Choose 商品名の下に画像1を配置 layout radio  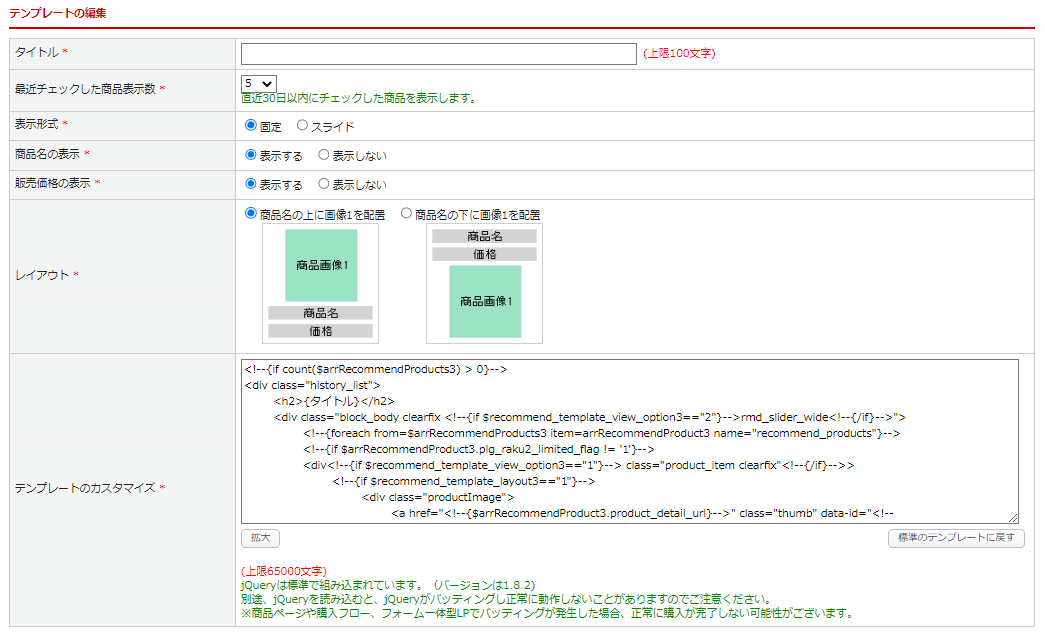pyautogui.click(x=407, y=213)
